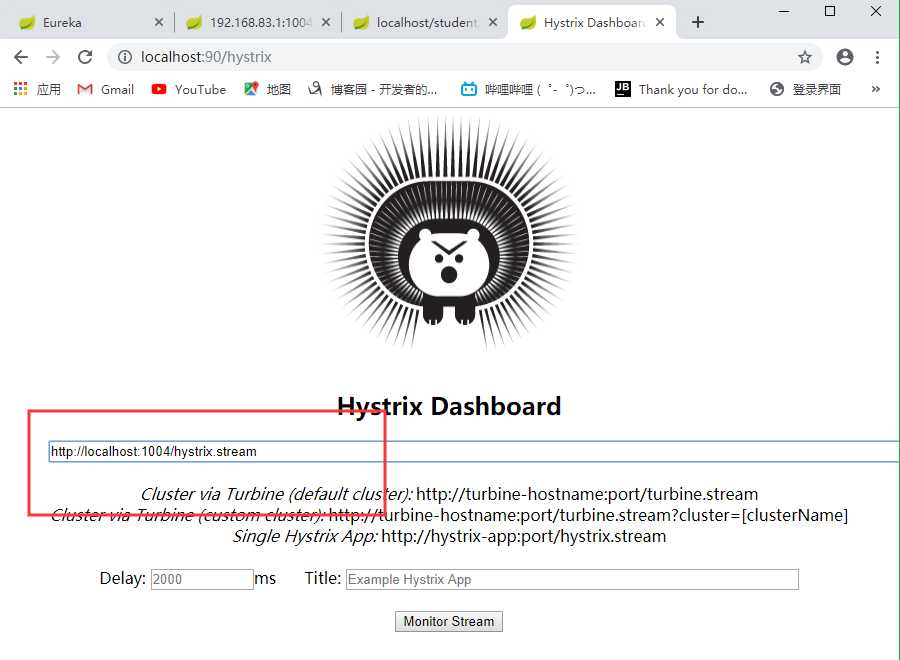
Task: Click the Hystrix hedgehog logo image
Action: click(449, 234)
